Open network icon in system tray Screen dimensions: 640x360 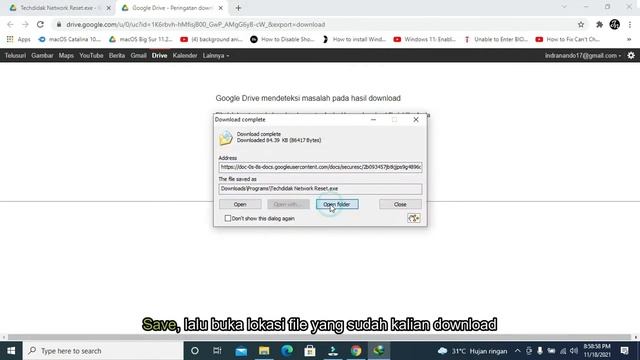tap(563, 351)
